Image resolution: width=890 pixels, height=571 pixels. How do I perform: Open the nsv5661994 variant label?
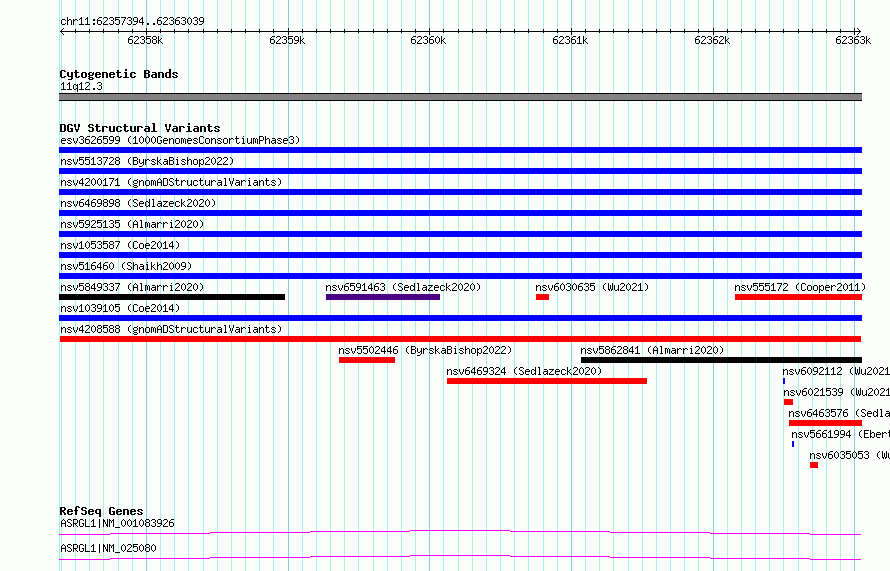point(841,434)
